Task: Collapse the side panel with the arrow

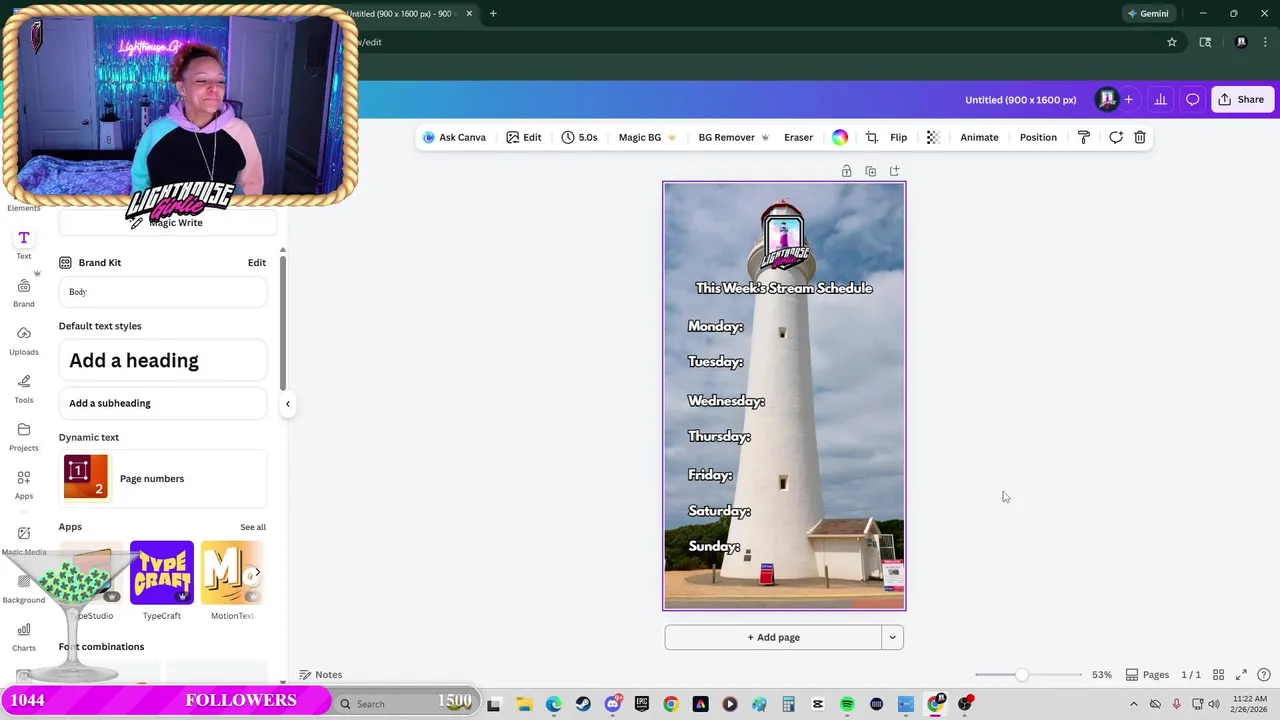Action: pos(287,404)
